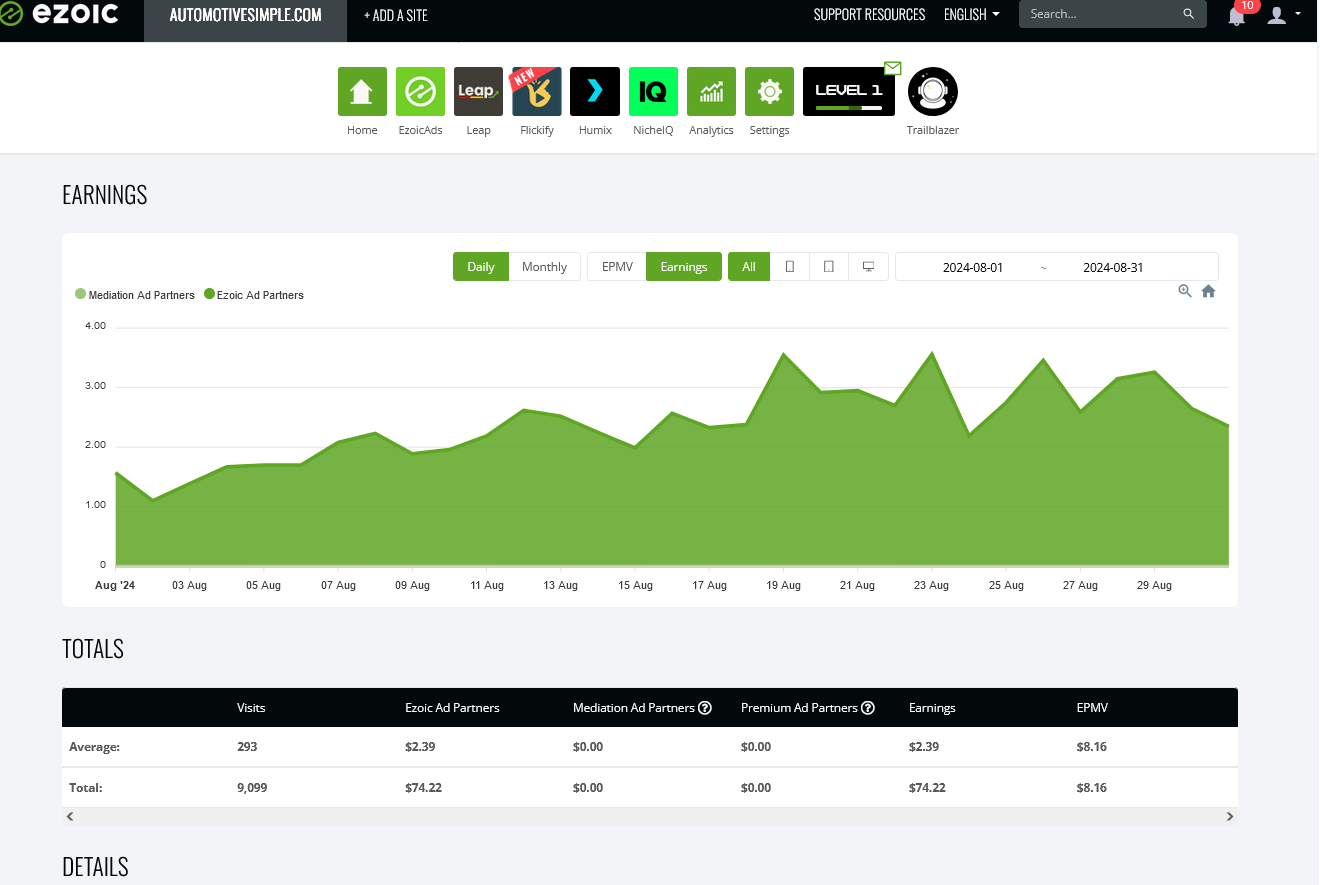Reset chart with the home icon
Image resolution: width=1320 pixels, height=885 pixels.
tap(1208, 291)
